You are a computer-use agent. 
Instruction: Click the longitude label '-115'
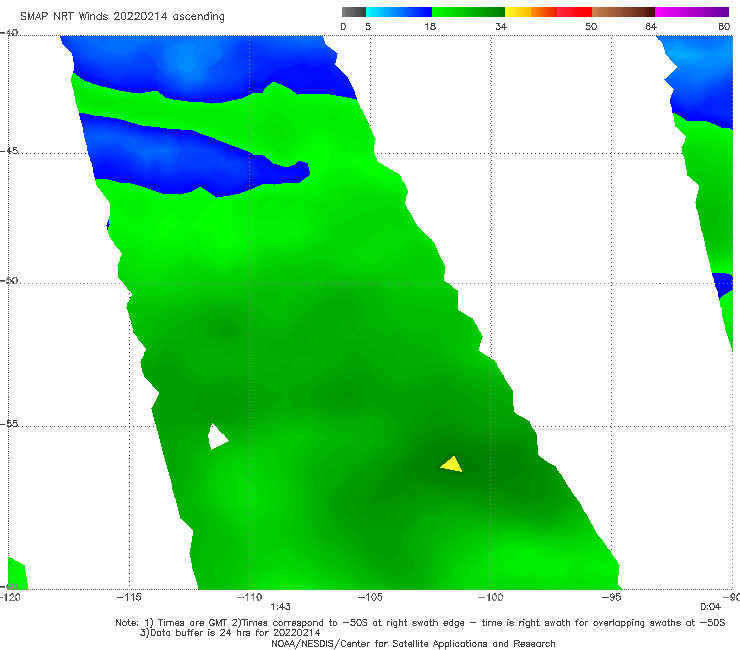(x=129, y=597)
